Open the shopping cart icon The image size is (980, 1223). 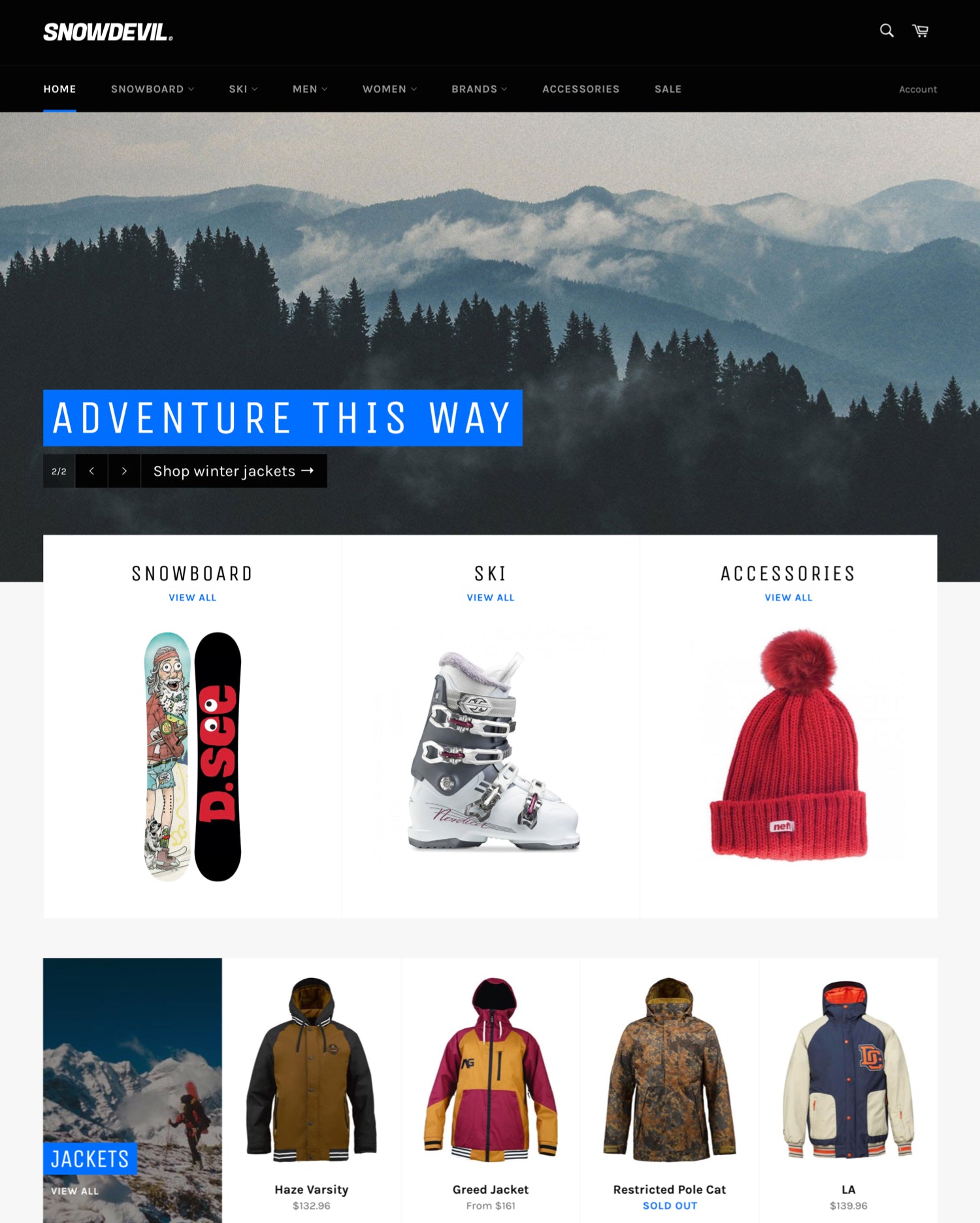[x=921, y=31]
